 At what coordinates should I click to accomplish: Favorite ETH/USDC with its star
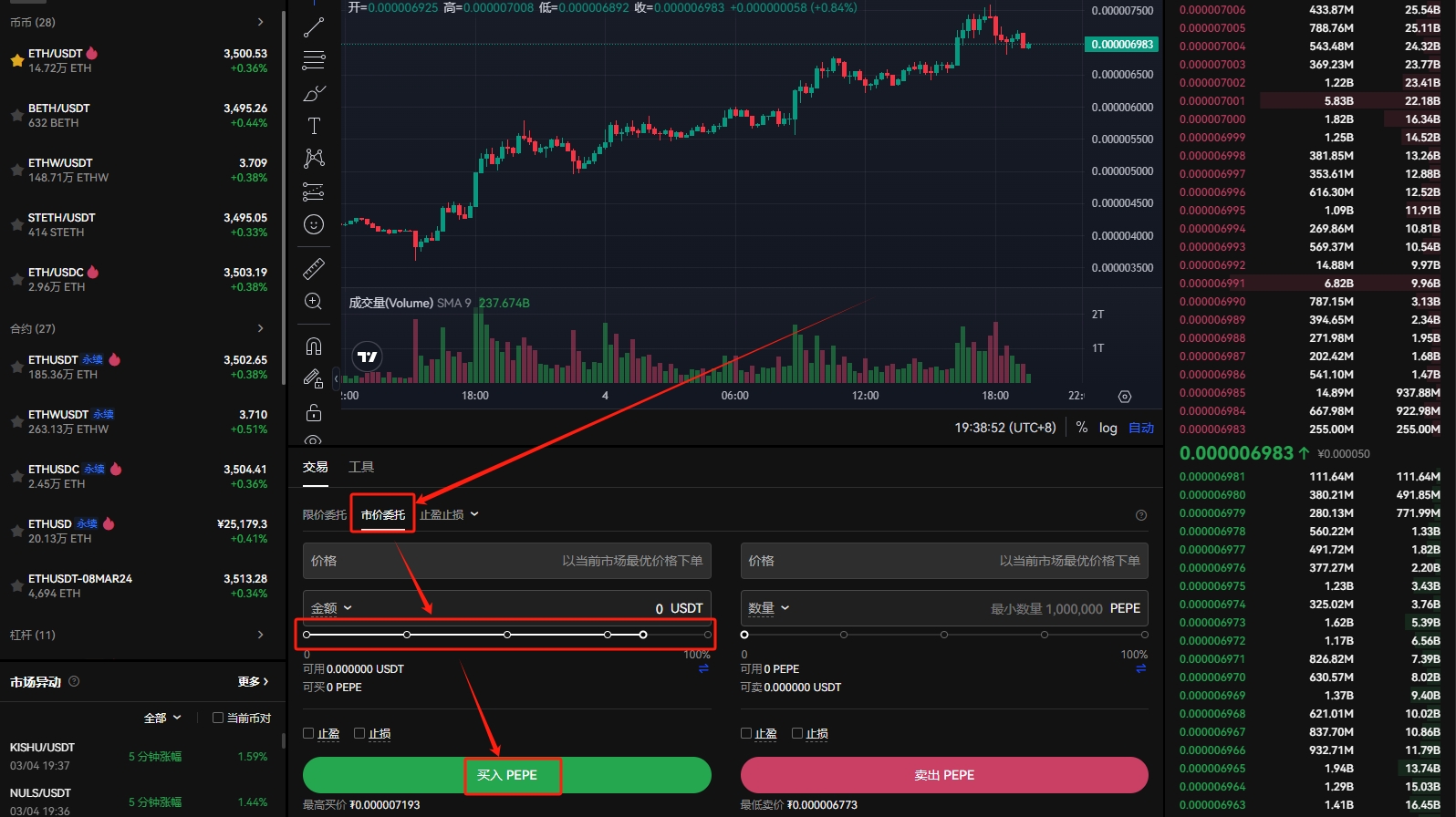16,280
